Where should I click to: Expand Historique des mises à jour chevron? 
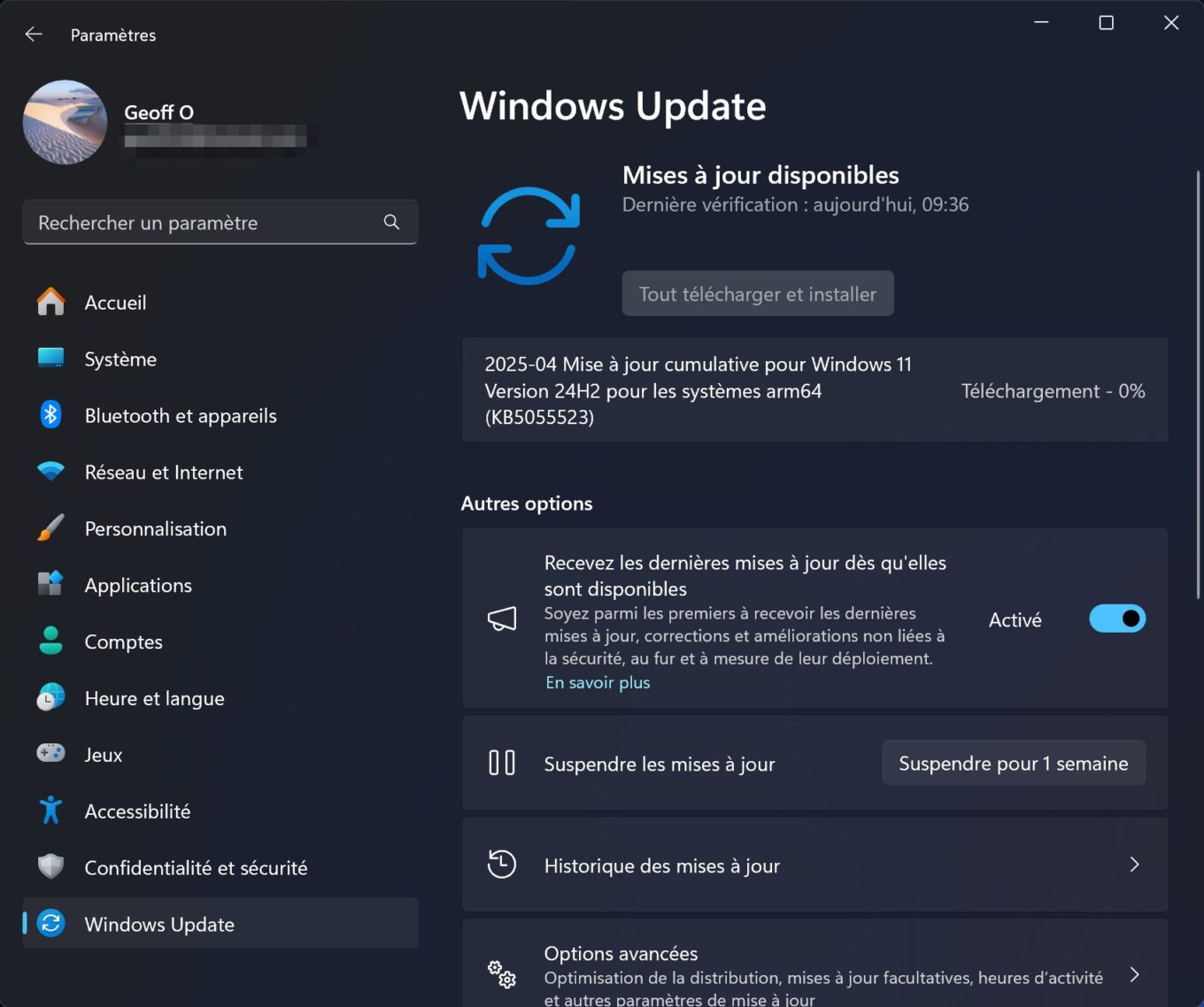coord(1135,865)
